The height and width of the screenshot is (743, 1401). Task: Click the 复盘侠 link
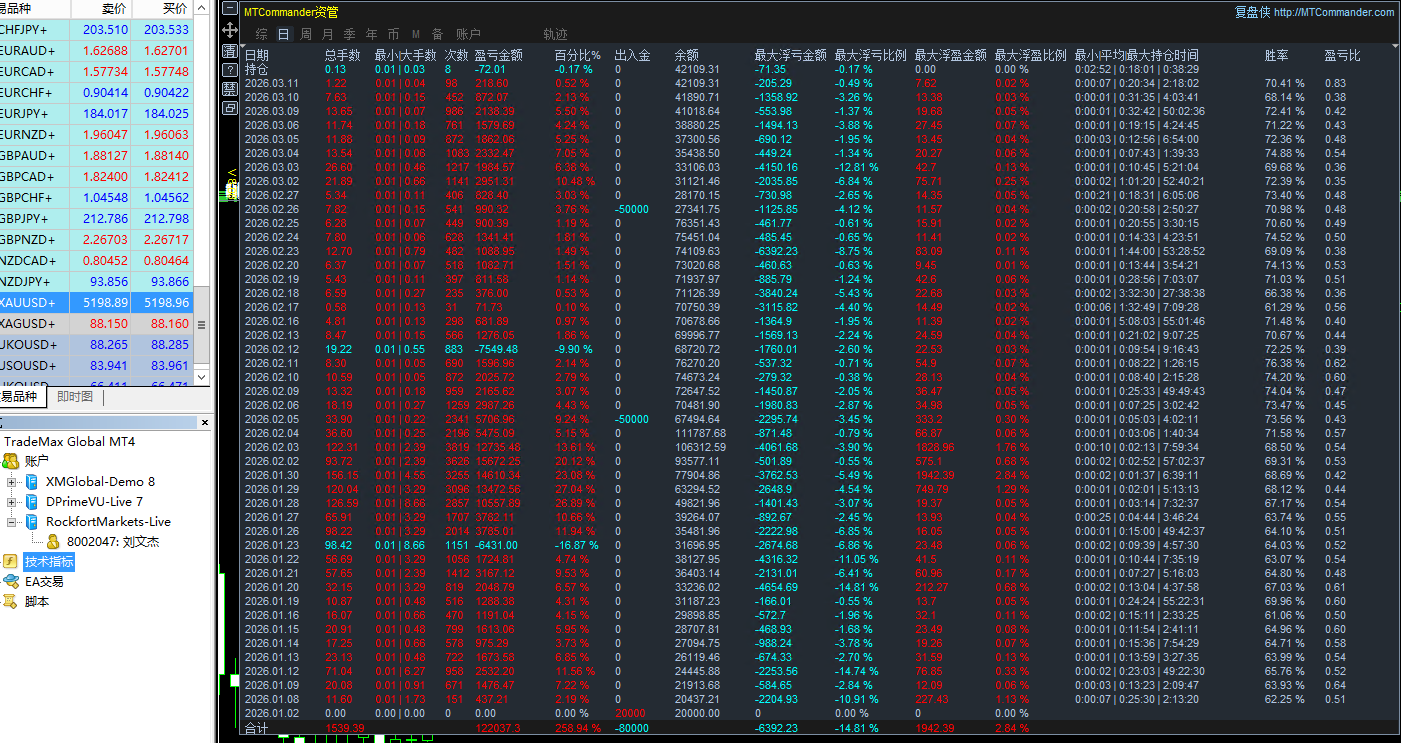click(1252, 12)
